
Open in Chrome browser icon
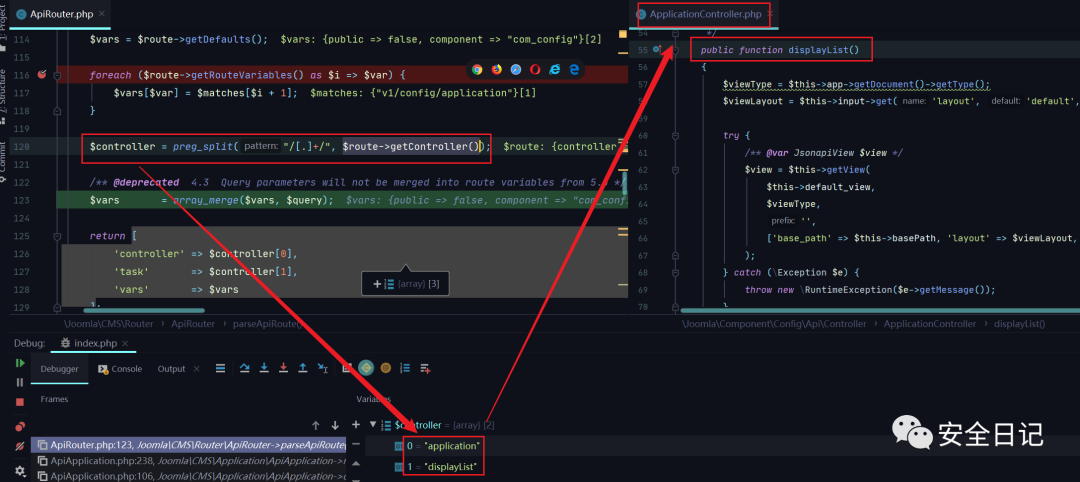(477, 69)
